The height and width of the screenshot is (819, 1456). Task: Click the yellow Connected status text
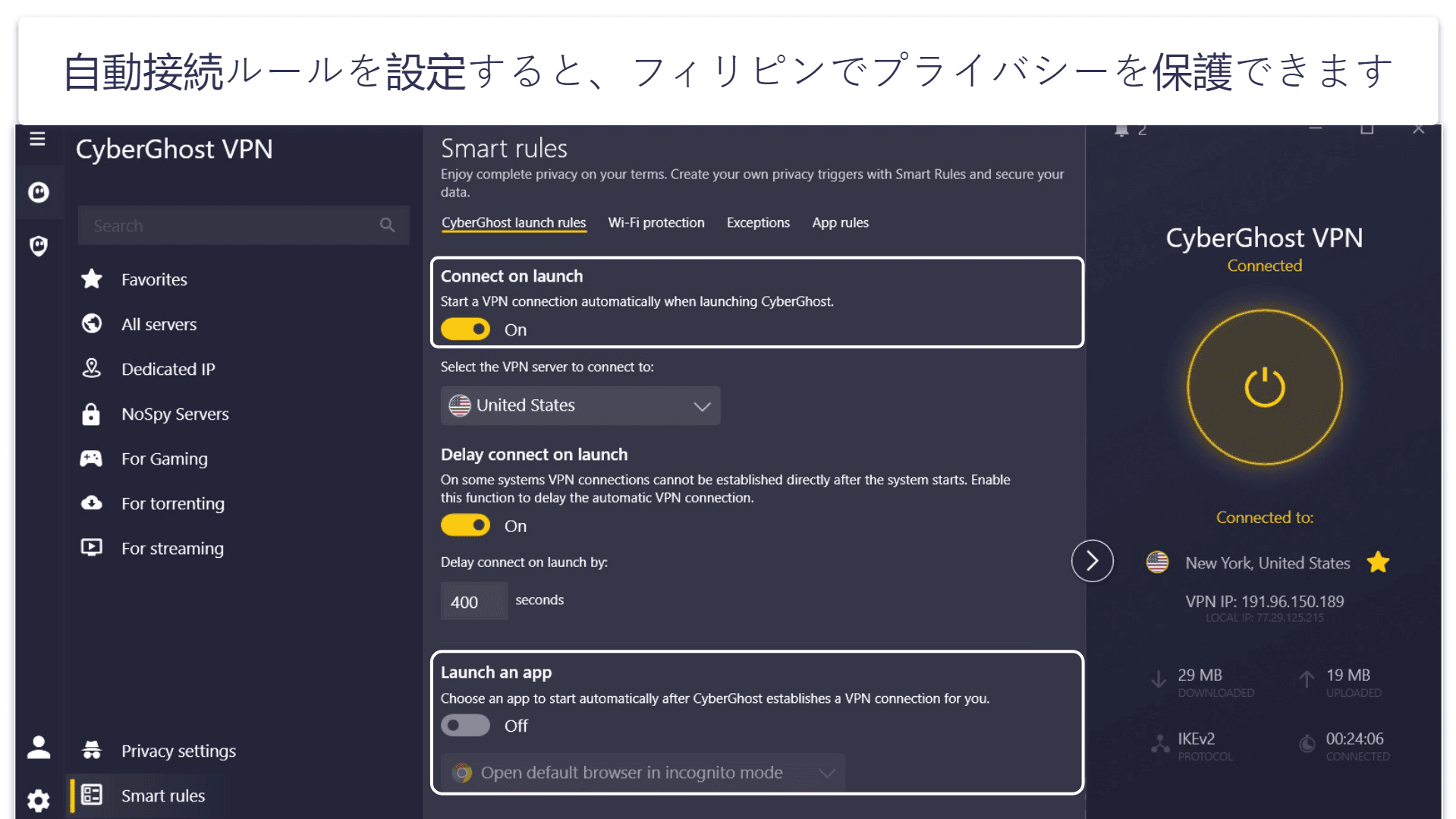point(1264,266)
